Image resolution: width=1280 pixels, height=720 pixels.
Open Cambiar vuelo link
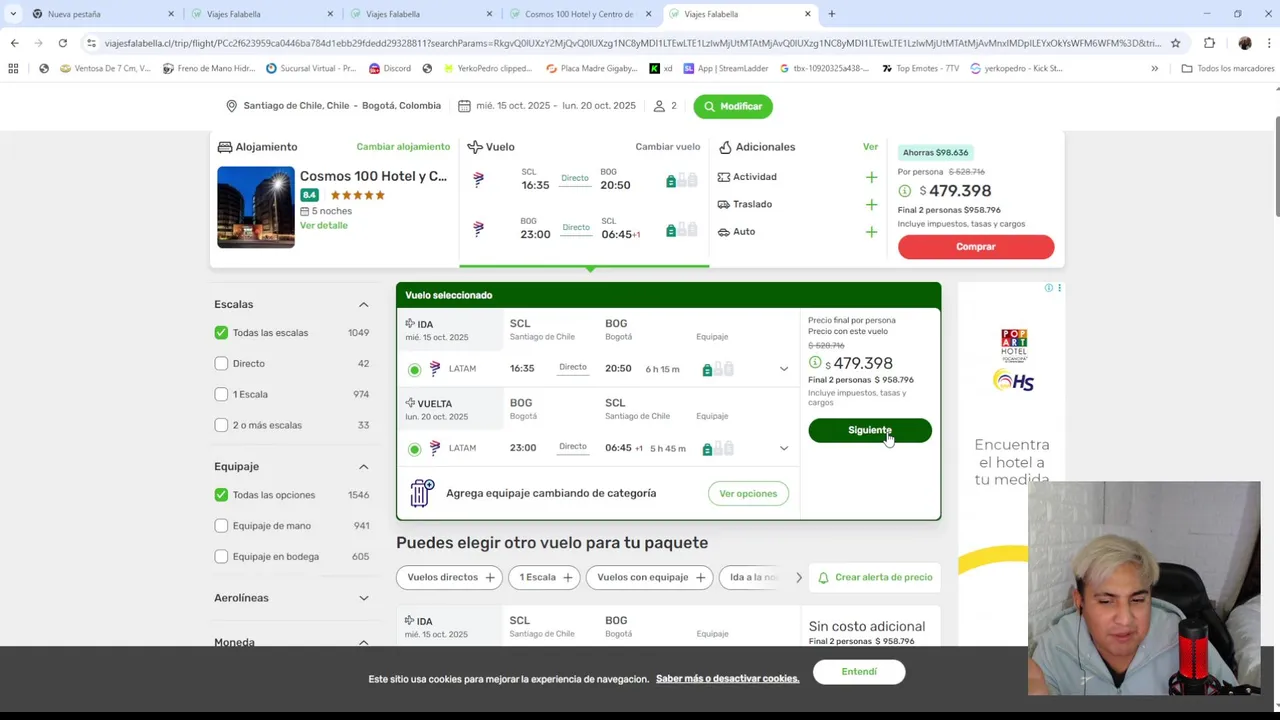[x=668, y=147]
